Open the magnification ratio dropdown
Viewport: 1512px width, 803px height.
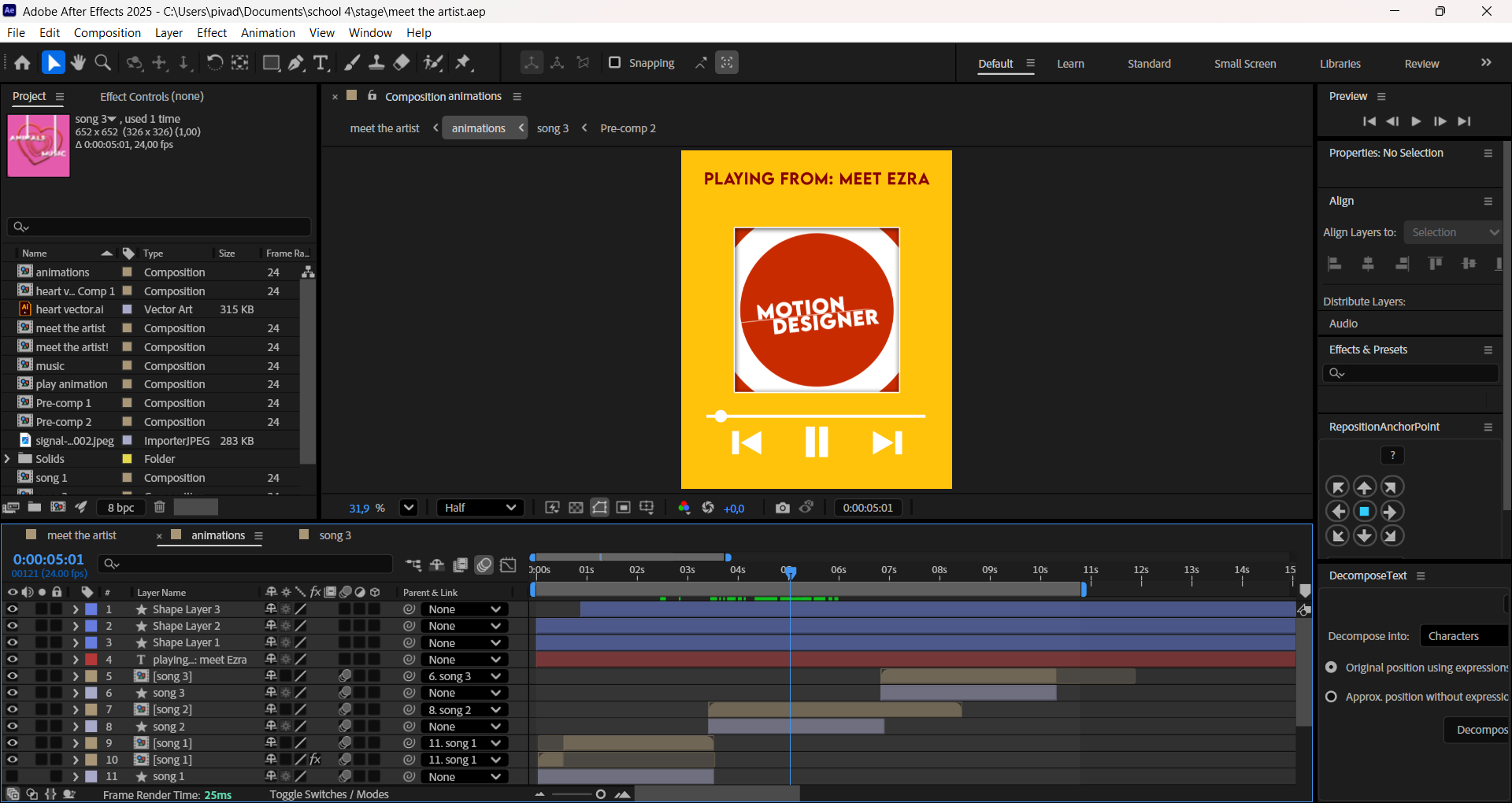point(408,508)
